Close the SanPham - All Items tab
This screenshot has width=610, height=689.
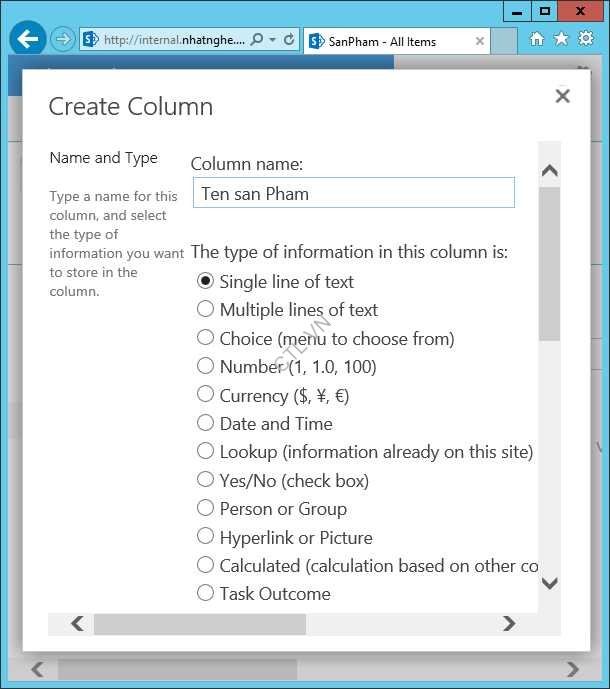tap(479, 41)
